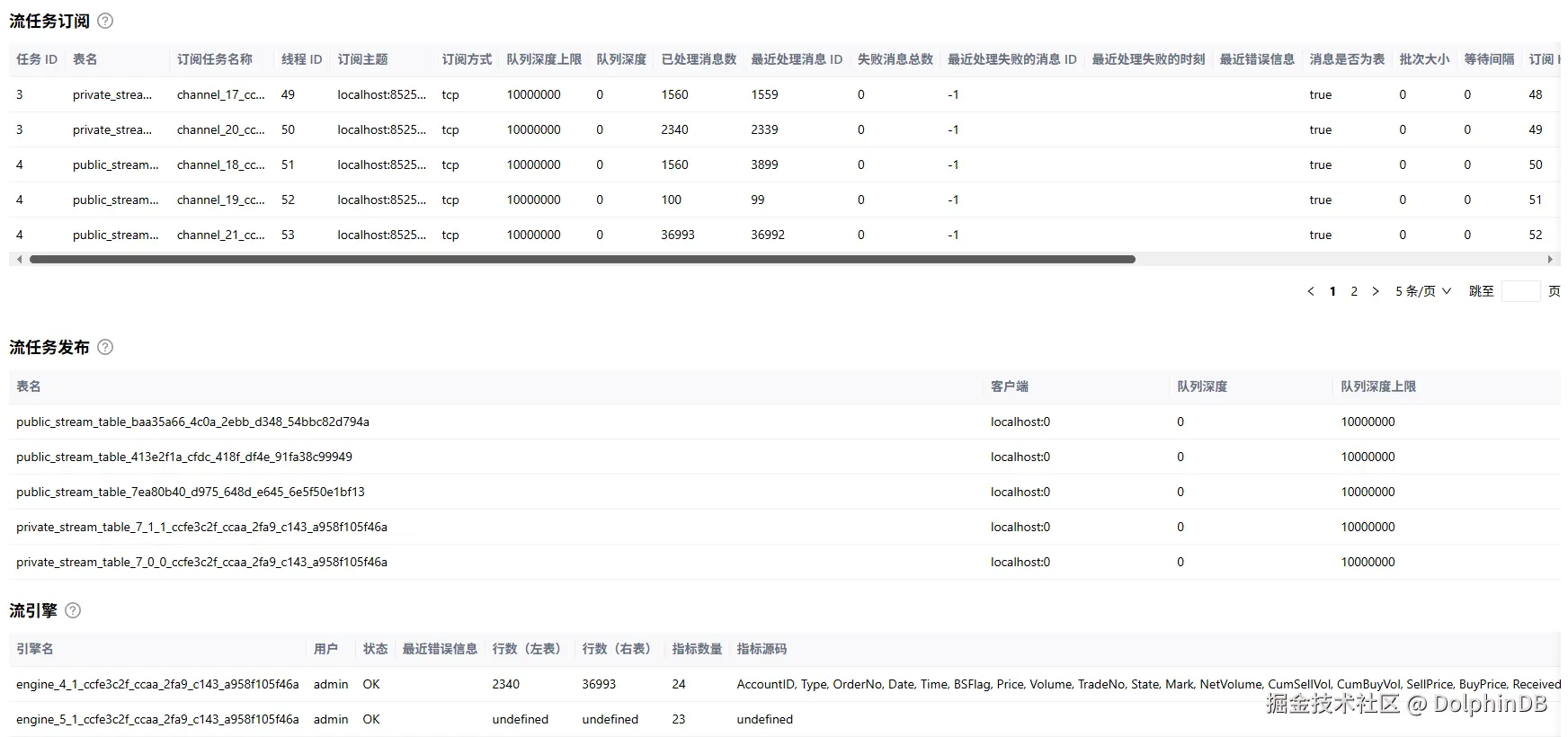Click the engine_4_1_ccfe3c2f engine name
1568x737 pixels.
157,684
